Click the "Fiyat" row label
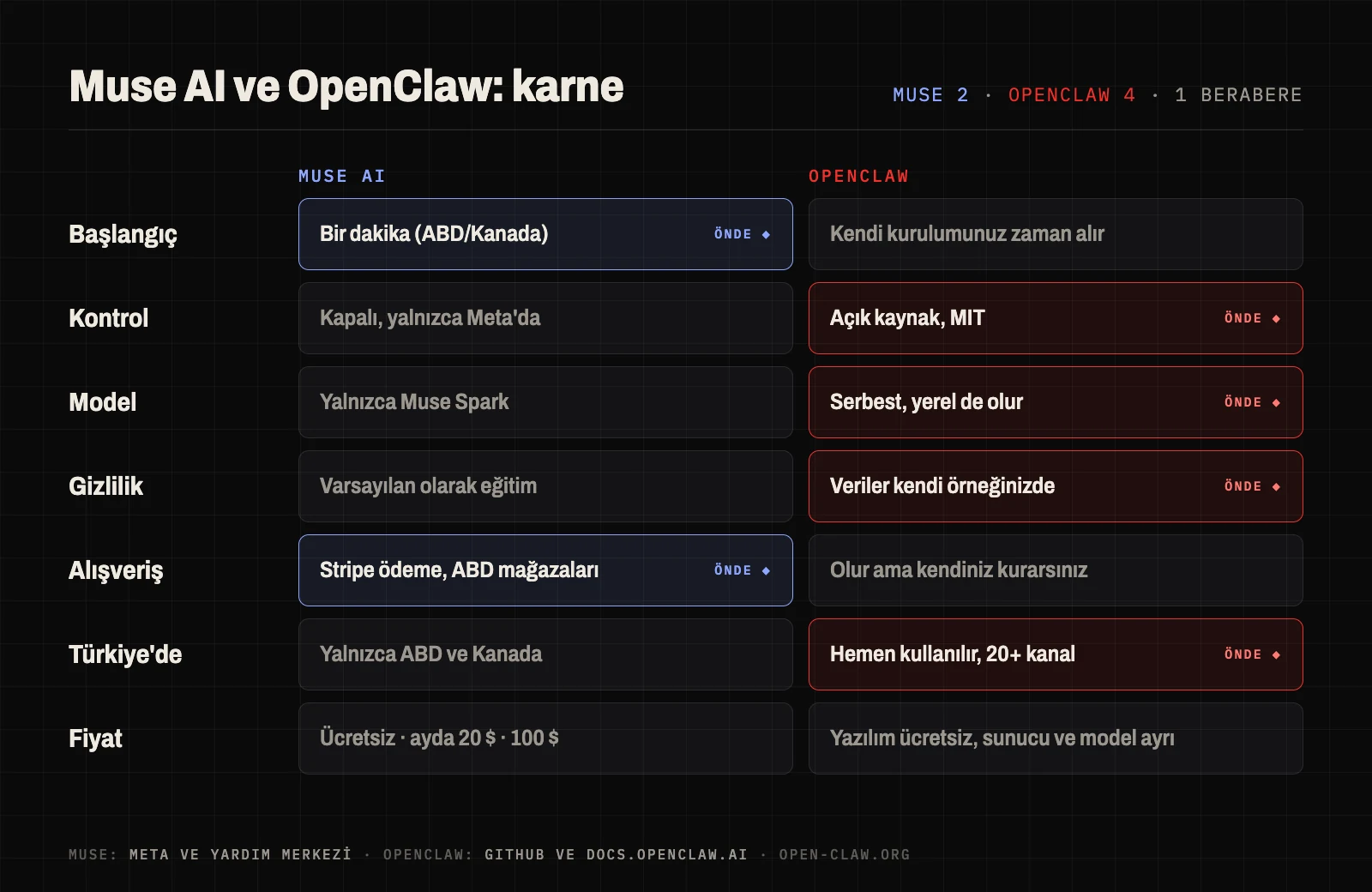1372x892 pixels. click(95, 738)
